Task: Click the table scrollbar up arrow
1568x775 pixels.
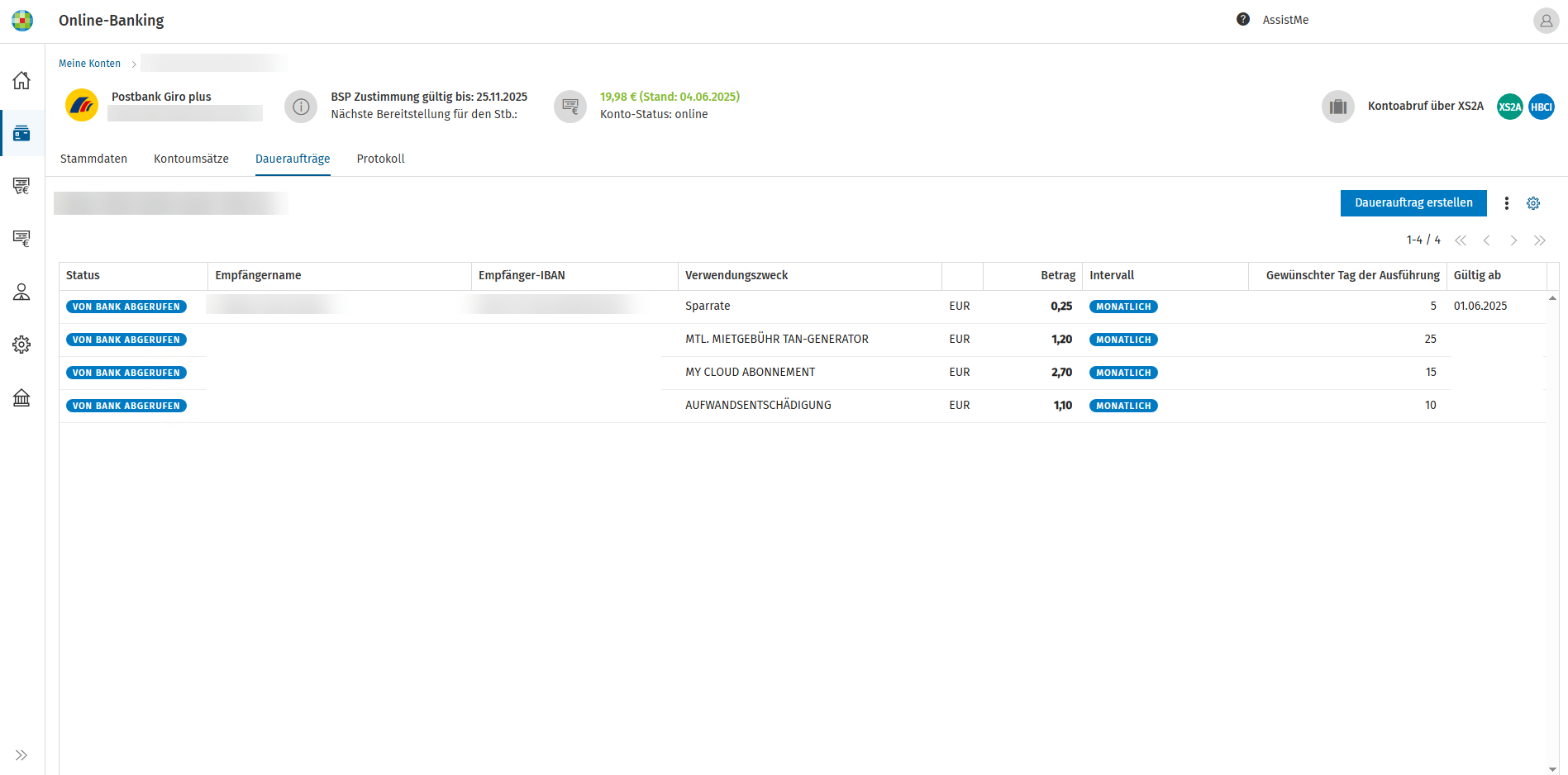Action: [1552, 297]
